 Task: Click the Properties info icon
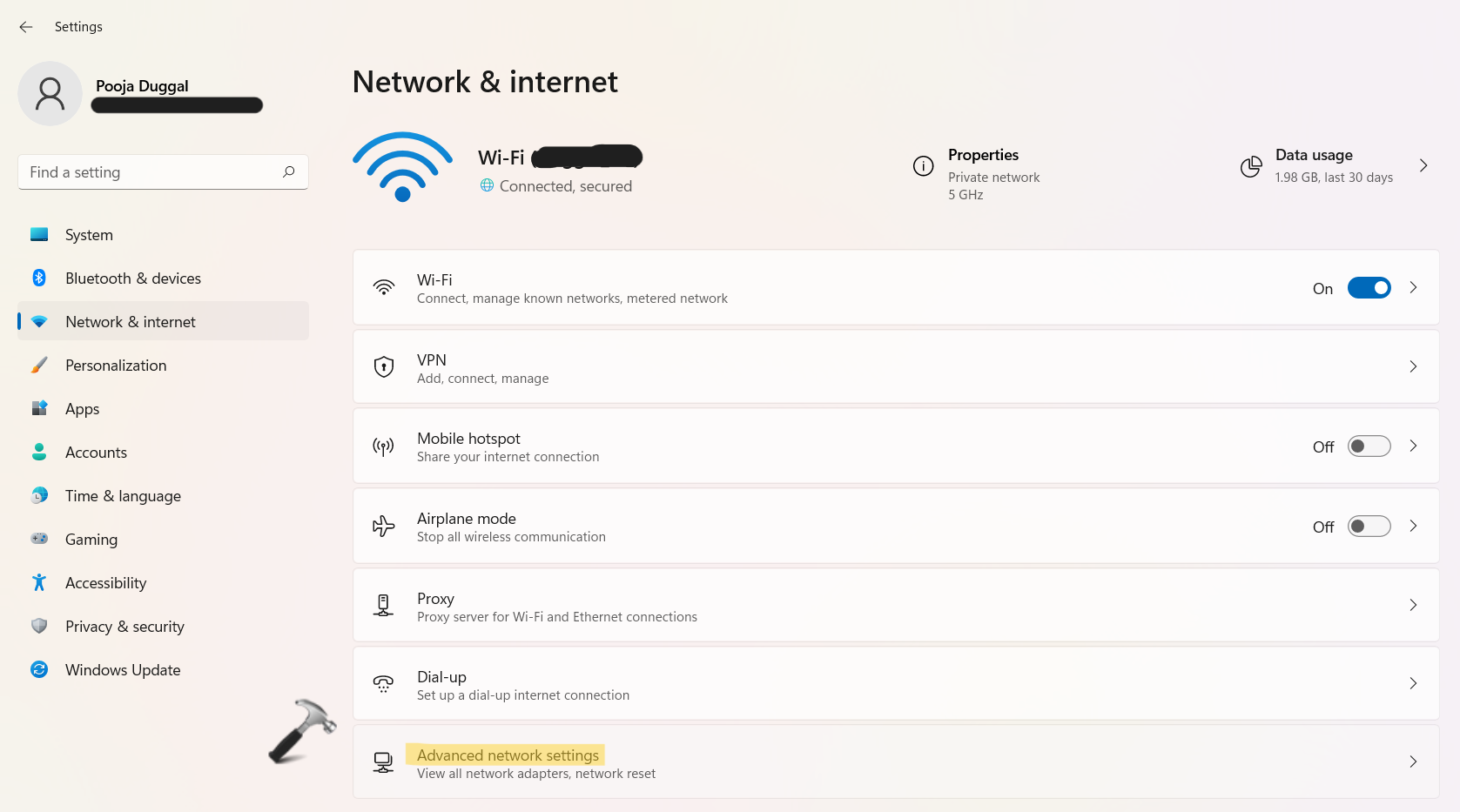click(923, 165)
